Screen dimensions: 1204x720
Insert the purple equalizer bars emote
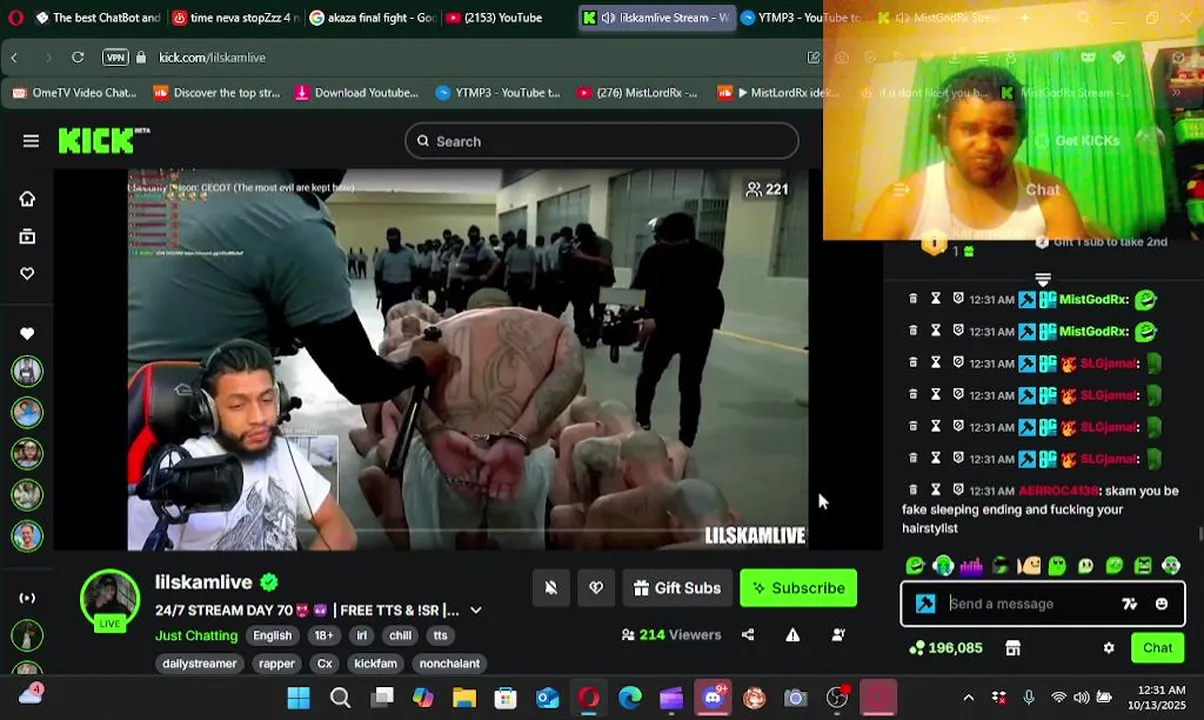[971, 566]
